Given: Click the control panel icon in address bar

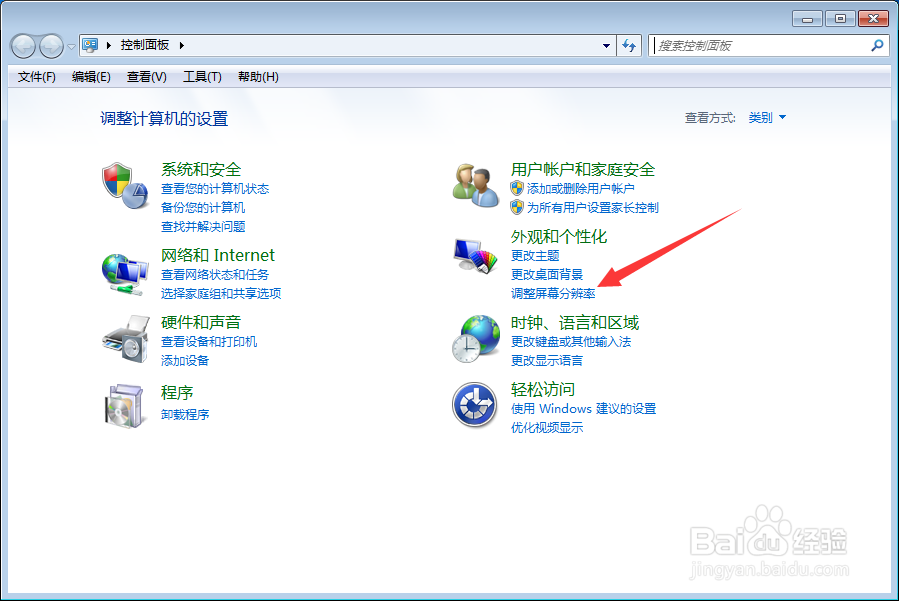Looking at the screenshot, I should click(90, 45).
